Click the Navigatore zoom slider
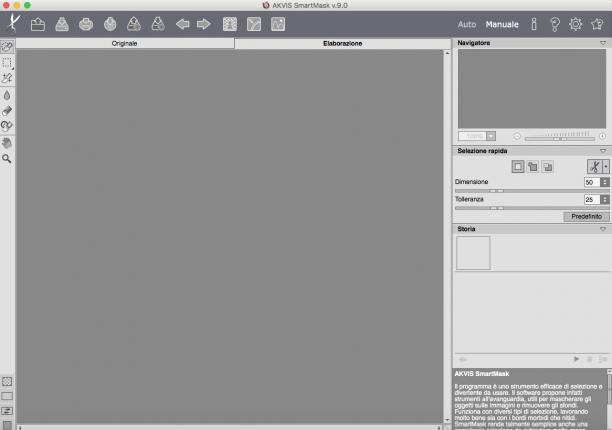Image resolution: width=612 pixels, height=430 pixels. tap(560, 139)
